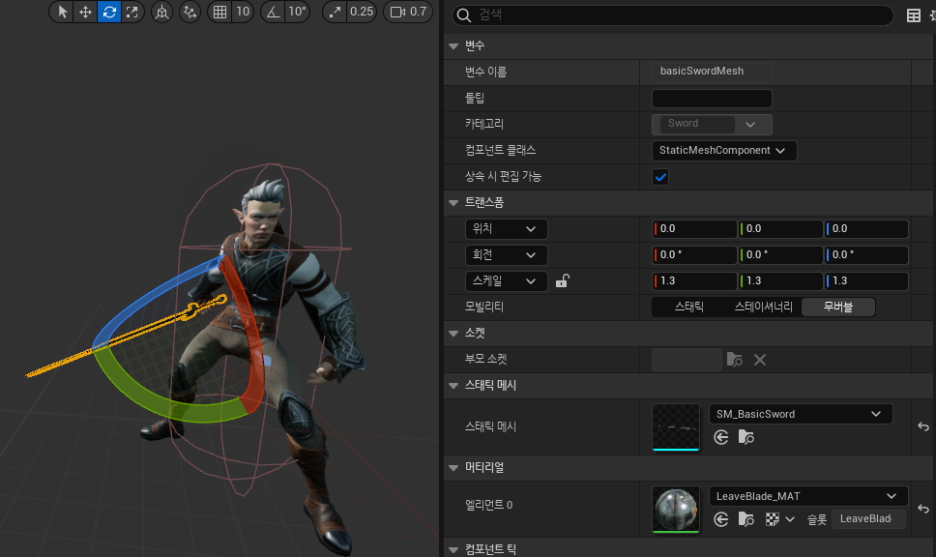This screenshot has height=557, width=936.
Task: Open the 위치 location type dropdown
Action: 506,229
